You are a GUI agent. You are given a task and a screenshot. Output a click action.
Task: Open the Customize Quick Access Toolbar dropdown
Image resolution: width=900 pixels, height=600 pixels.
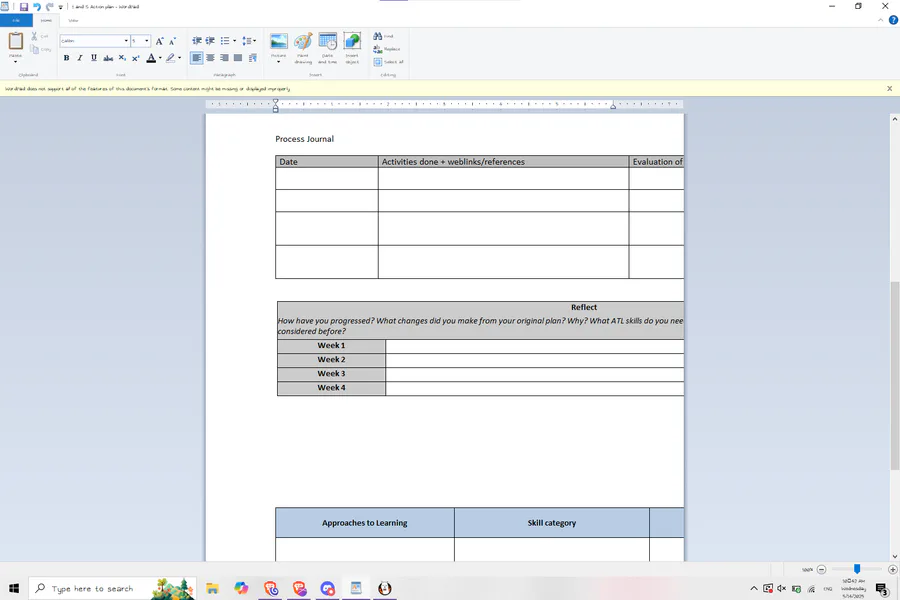click(x=60, y=7)
